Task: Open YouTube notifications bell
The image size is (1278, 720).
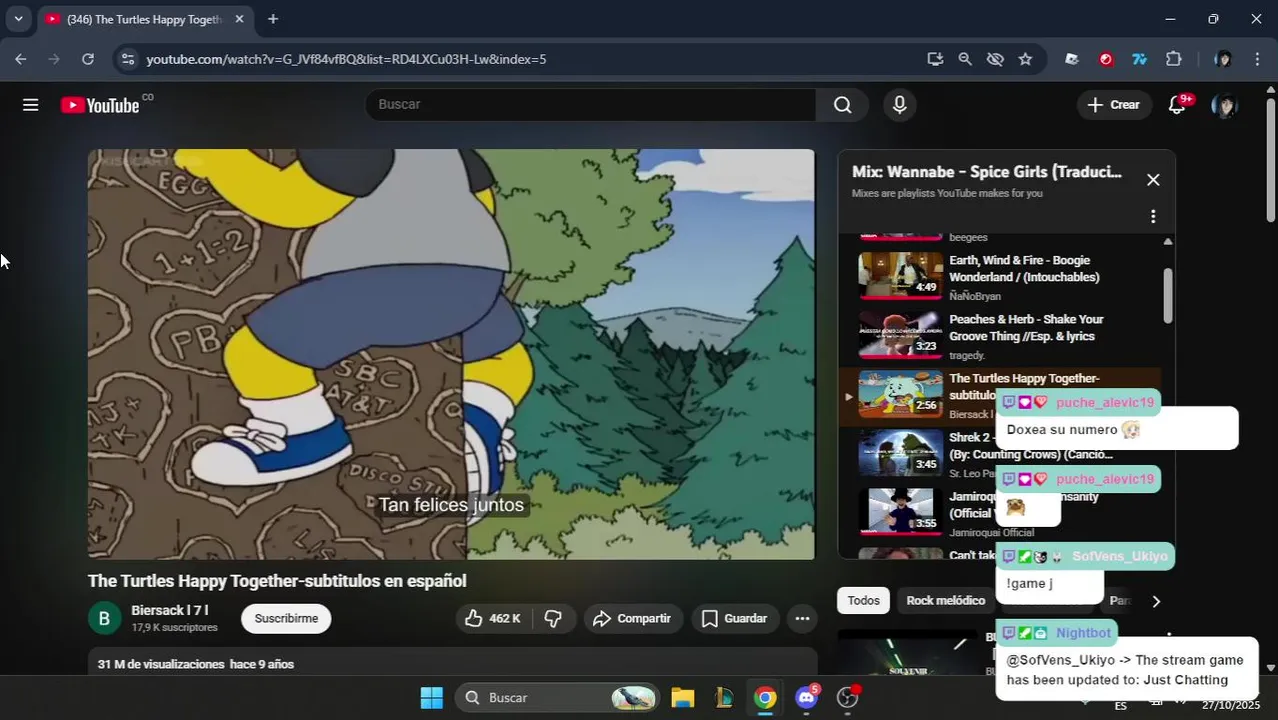Action: point(1177,105)
